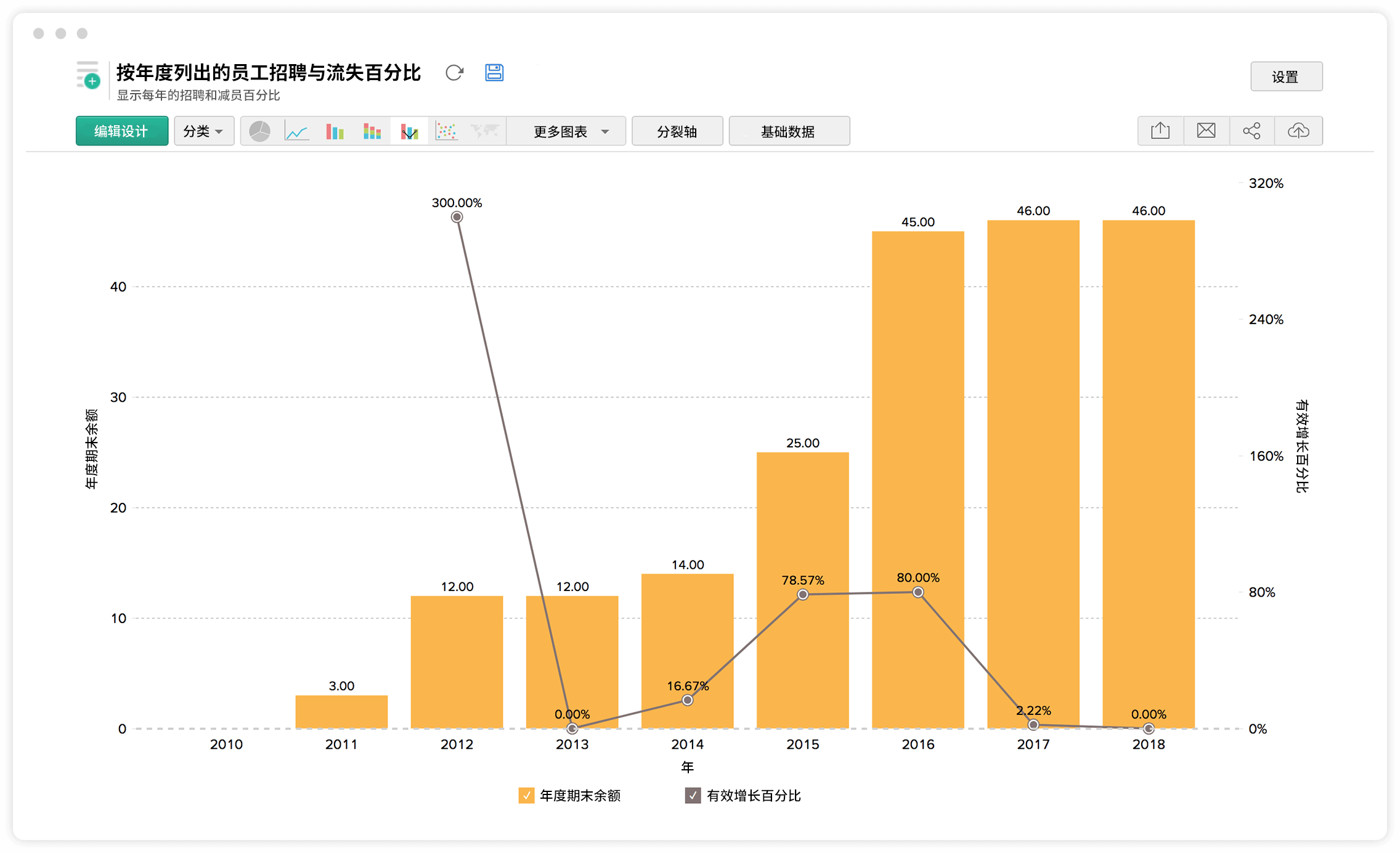
Task: Open the 更多图表 dropdown menu
Action: pos(570,131)
